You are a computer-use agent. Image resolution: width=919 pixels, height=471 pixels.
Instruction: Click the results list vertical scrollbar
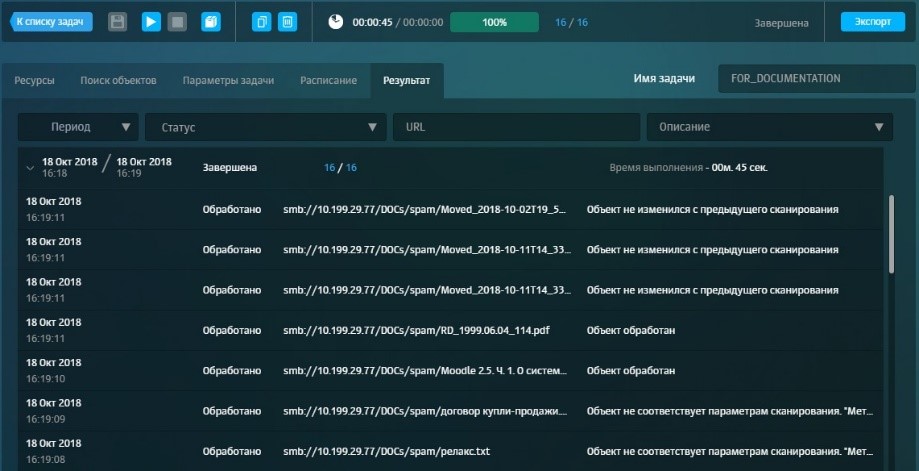click(891, 234)
